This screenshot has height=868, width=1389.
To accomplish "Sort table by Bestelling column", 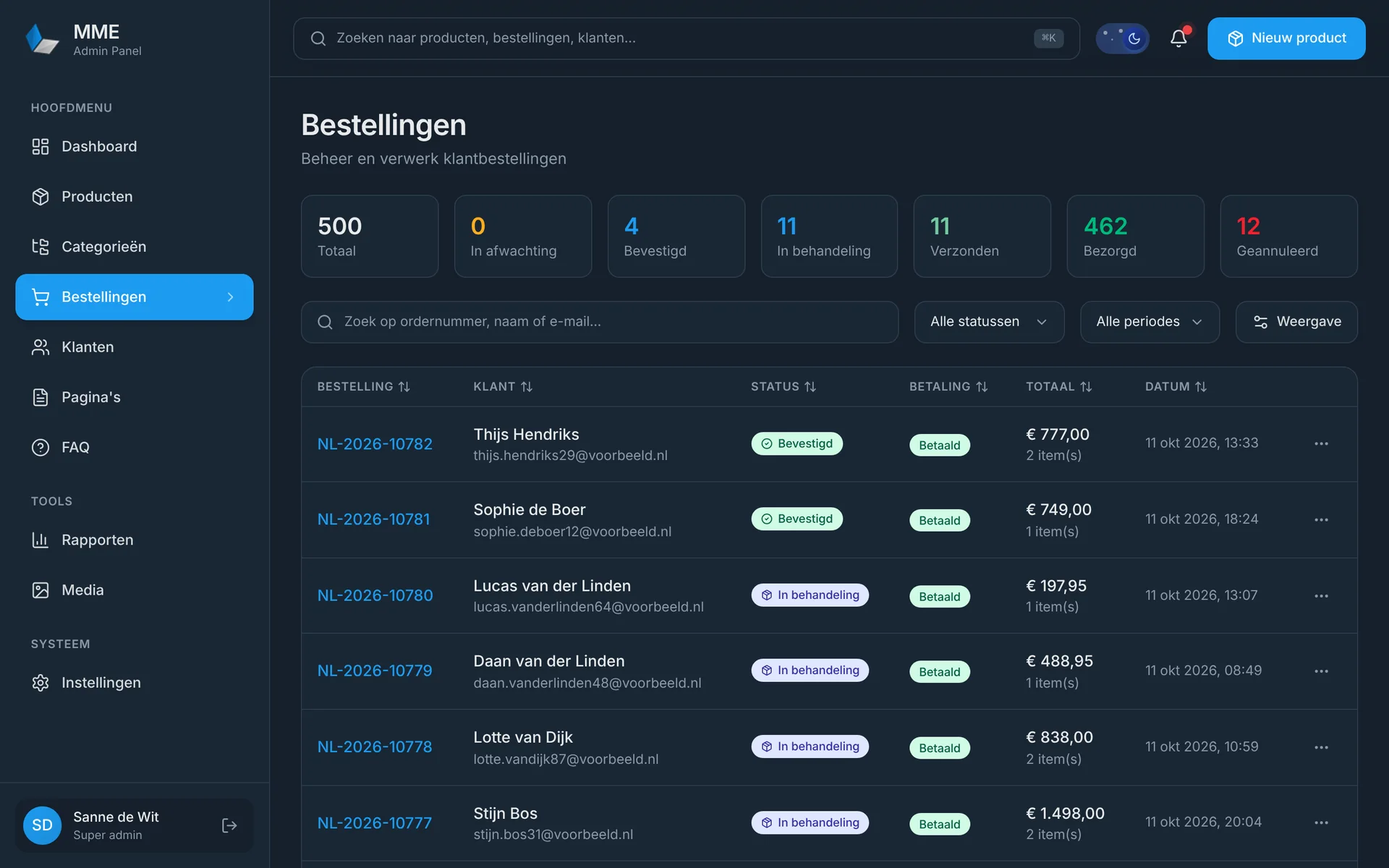I will 363,387.
